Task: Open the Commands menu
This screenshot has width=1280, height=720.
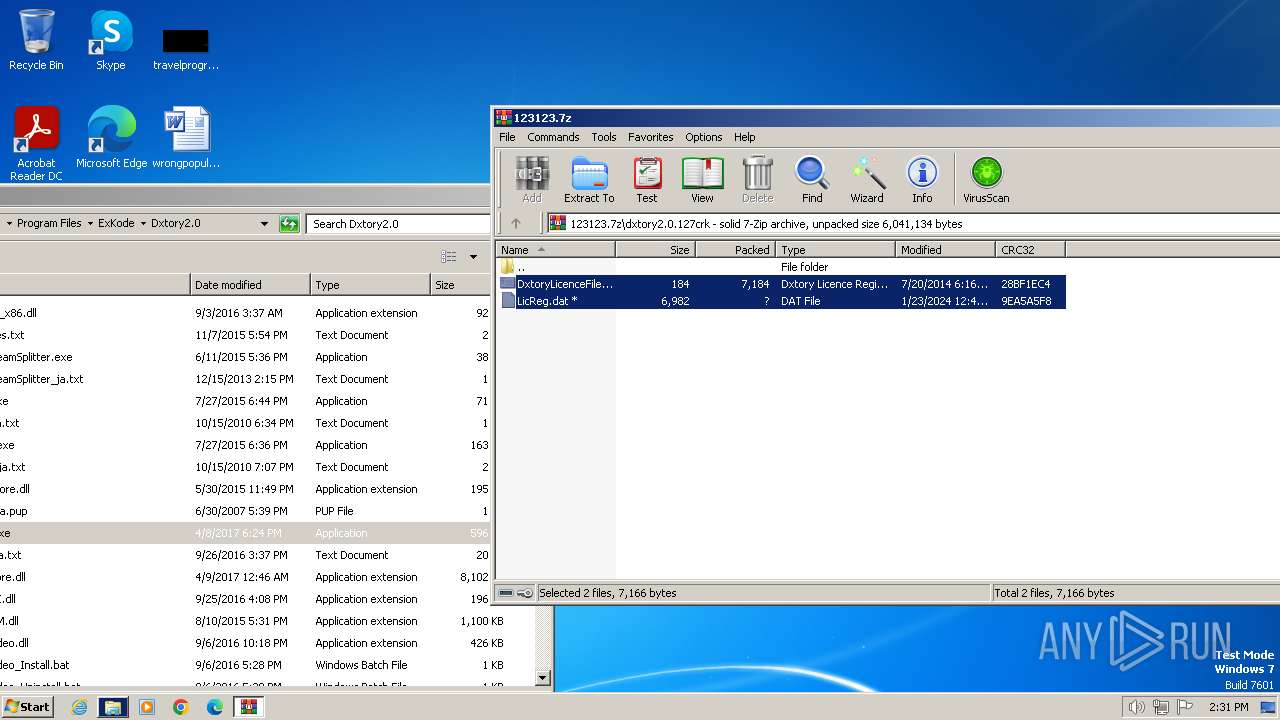Action: (553, 137)
